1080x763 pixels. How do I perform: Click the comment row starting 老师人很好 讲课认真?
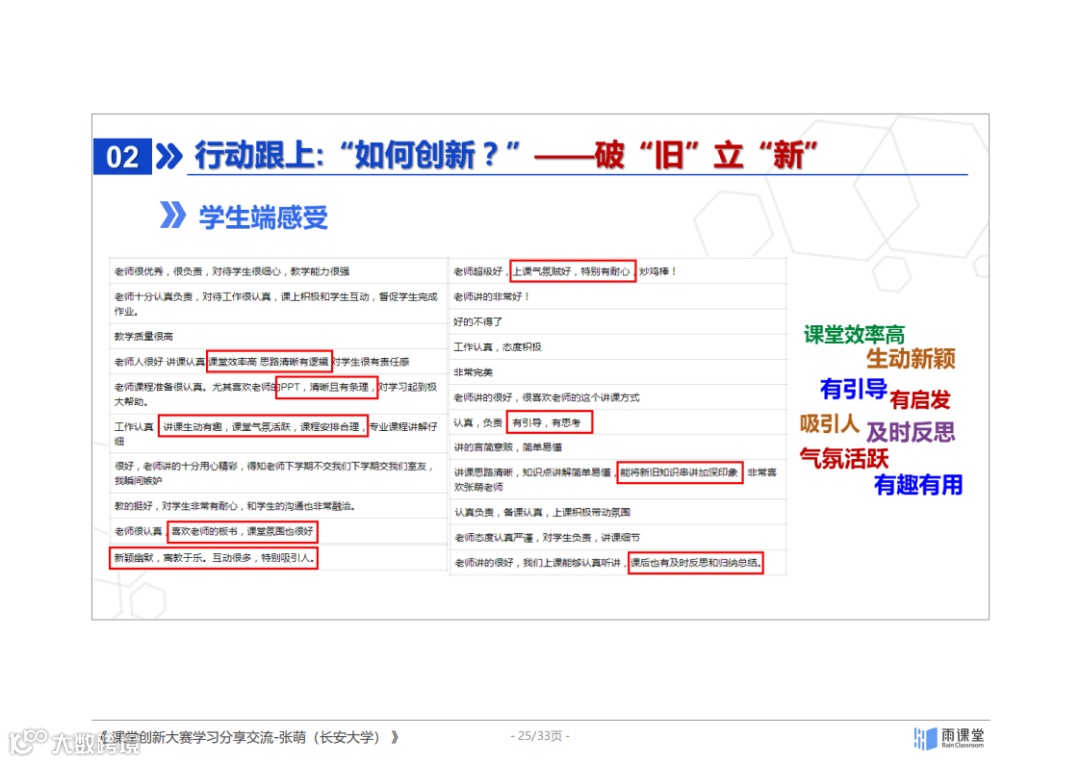pos(278,362)
